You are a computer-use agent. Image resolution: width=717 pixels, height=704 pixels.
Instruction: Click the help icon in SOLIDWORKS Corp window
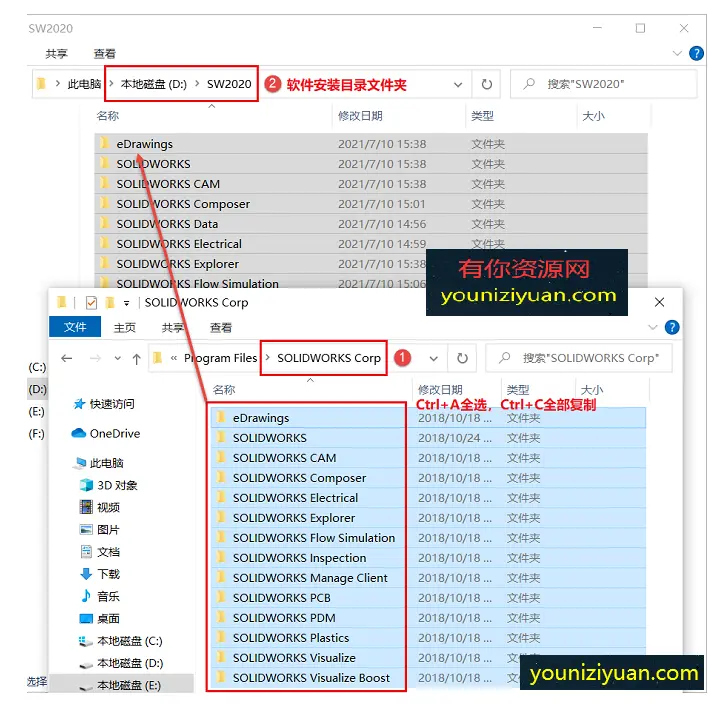coord(672,327)
